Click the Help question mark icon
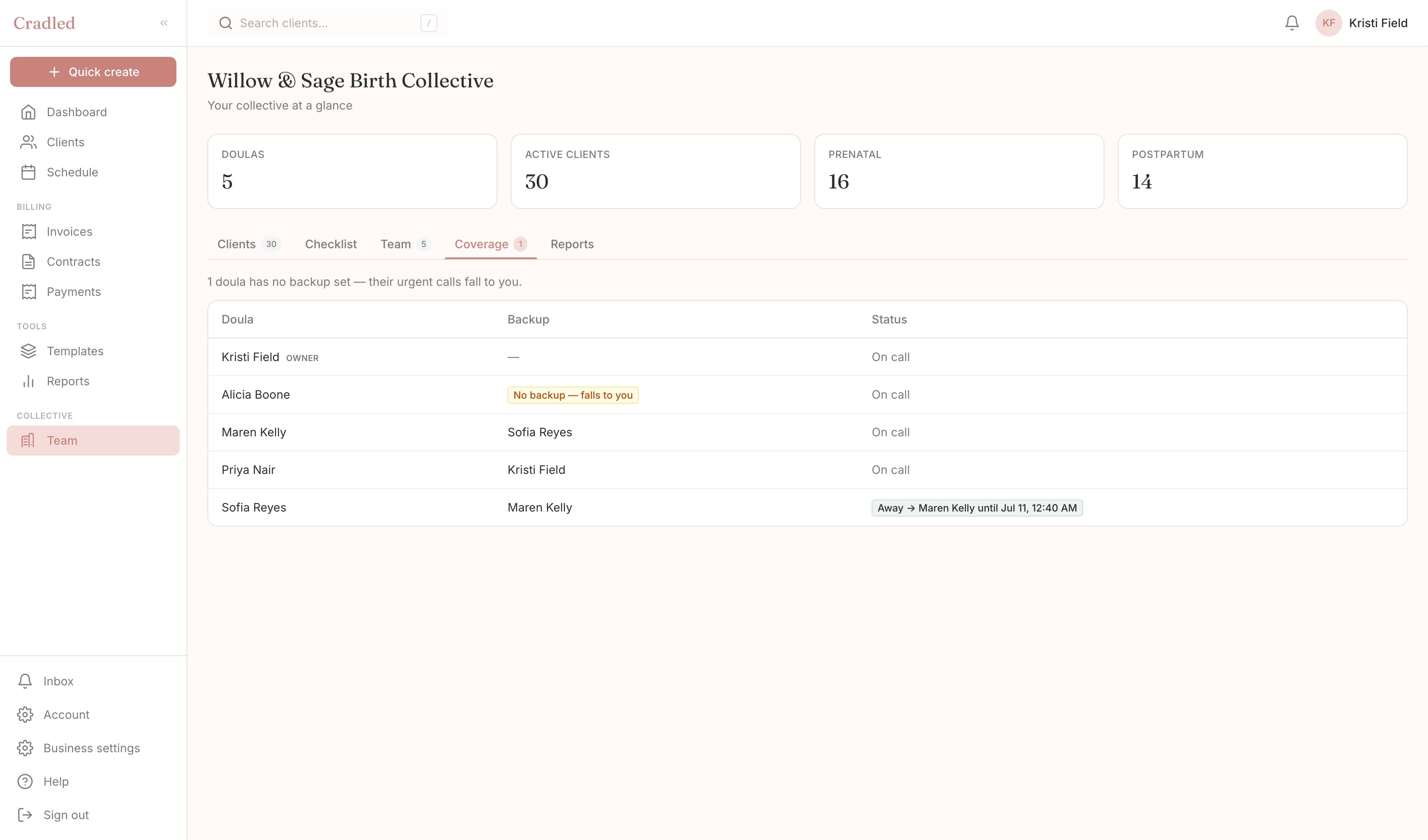 25,781
